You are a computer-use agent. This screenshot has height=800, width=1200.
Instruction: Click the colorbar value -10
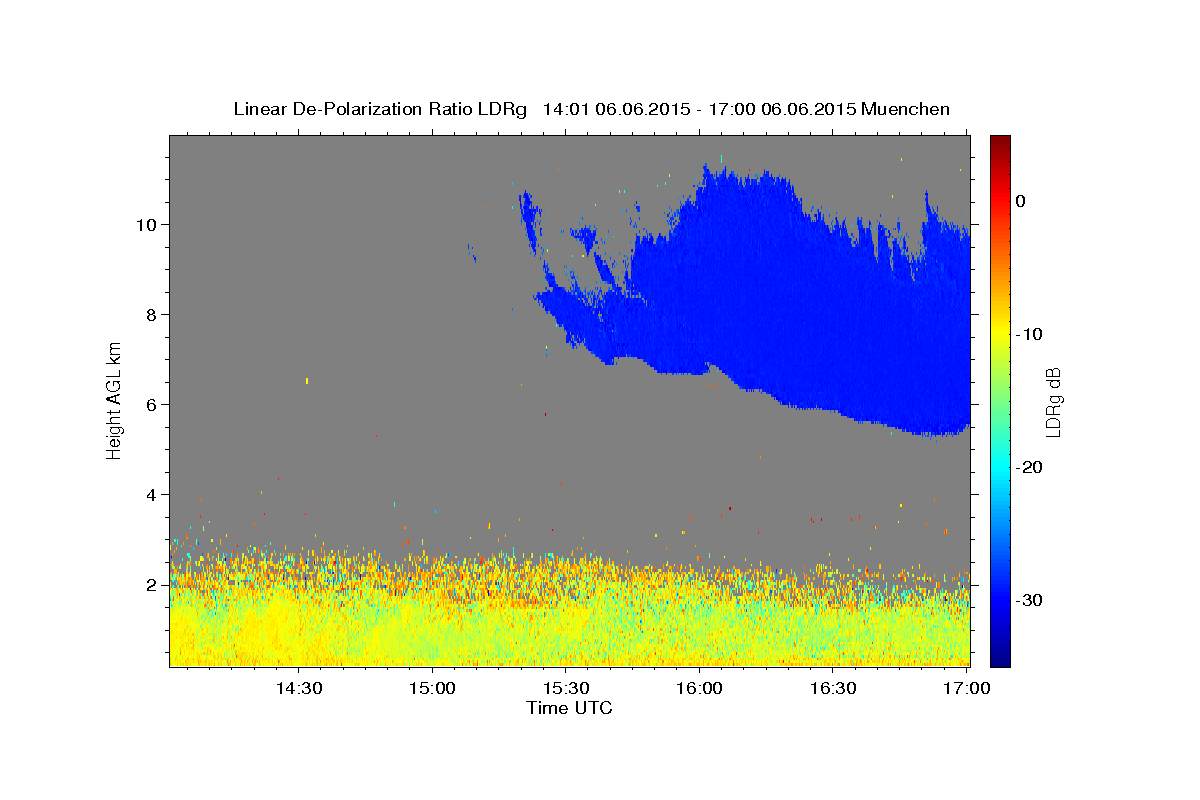pyautogui.click(x=1028, y=334)
